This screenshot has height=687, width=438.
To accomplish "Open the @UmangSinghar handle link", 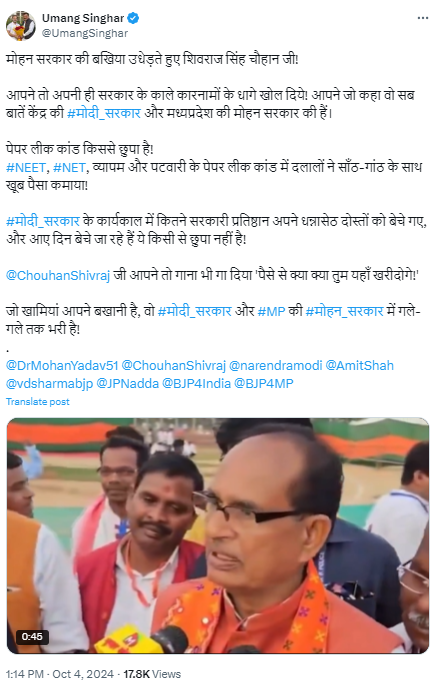I will tap(85, 33).
